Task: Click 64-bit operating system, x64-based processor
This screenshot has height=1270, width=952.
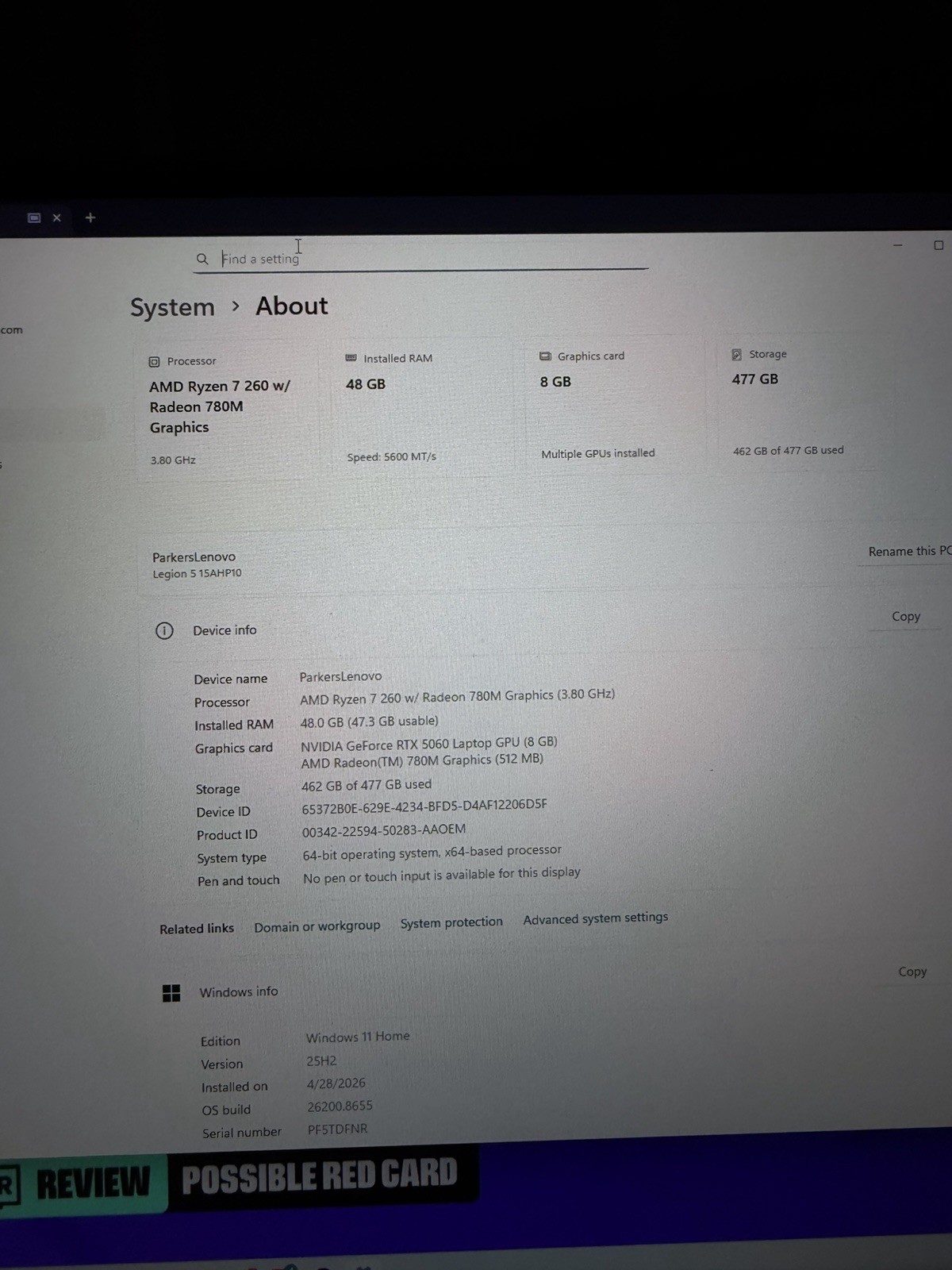Action: (x=432, y=852)
